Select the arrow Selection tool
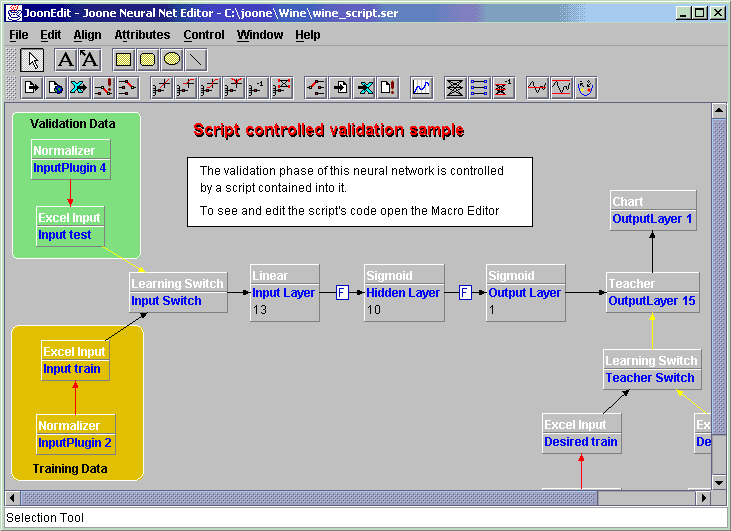 (x=32, y=60)
